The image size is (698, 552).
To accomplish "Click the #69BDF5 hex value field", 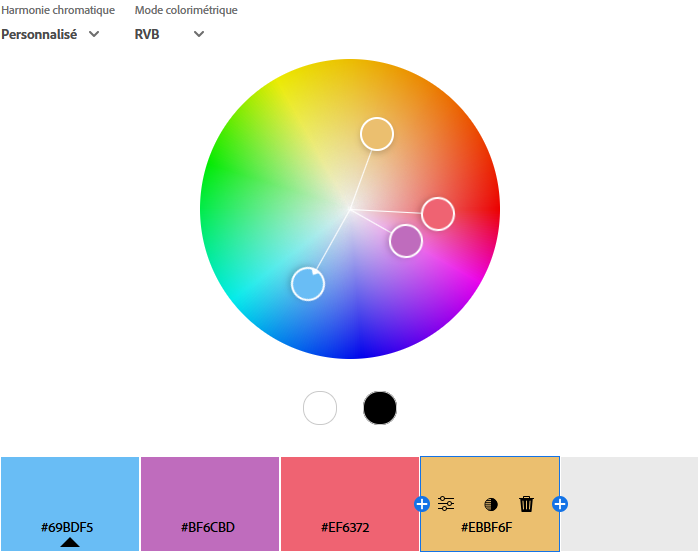I will point(68,526).
